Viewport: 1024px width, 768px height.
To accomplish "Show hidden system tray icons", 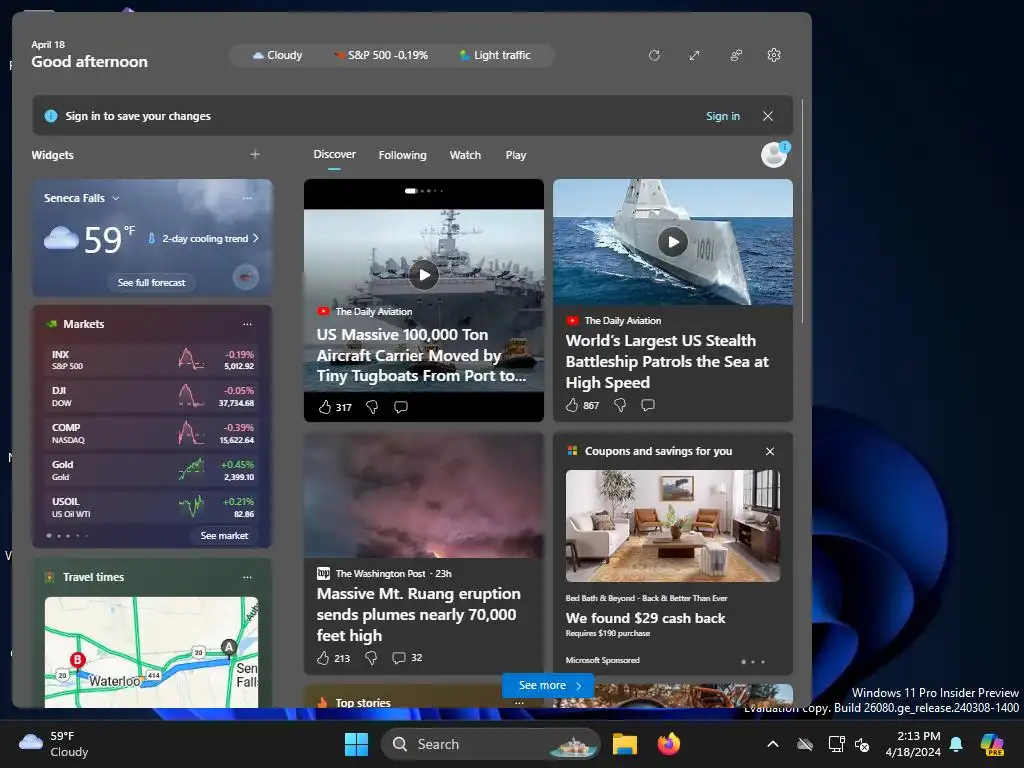I will (773, 744).
